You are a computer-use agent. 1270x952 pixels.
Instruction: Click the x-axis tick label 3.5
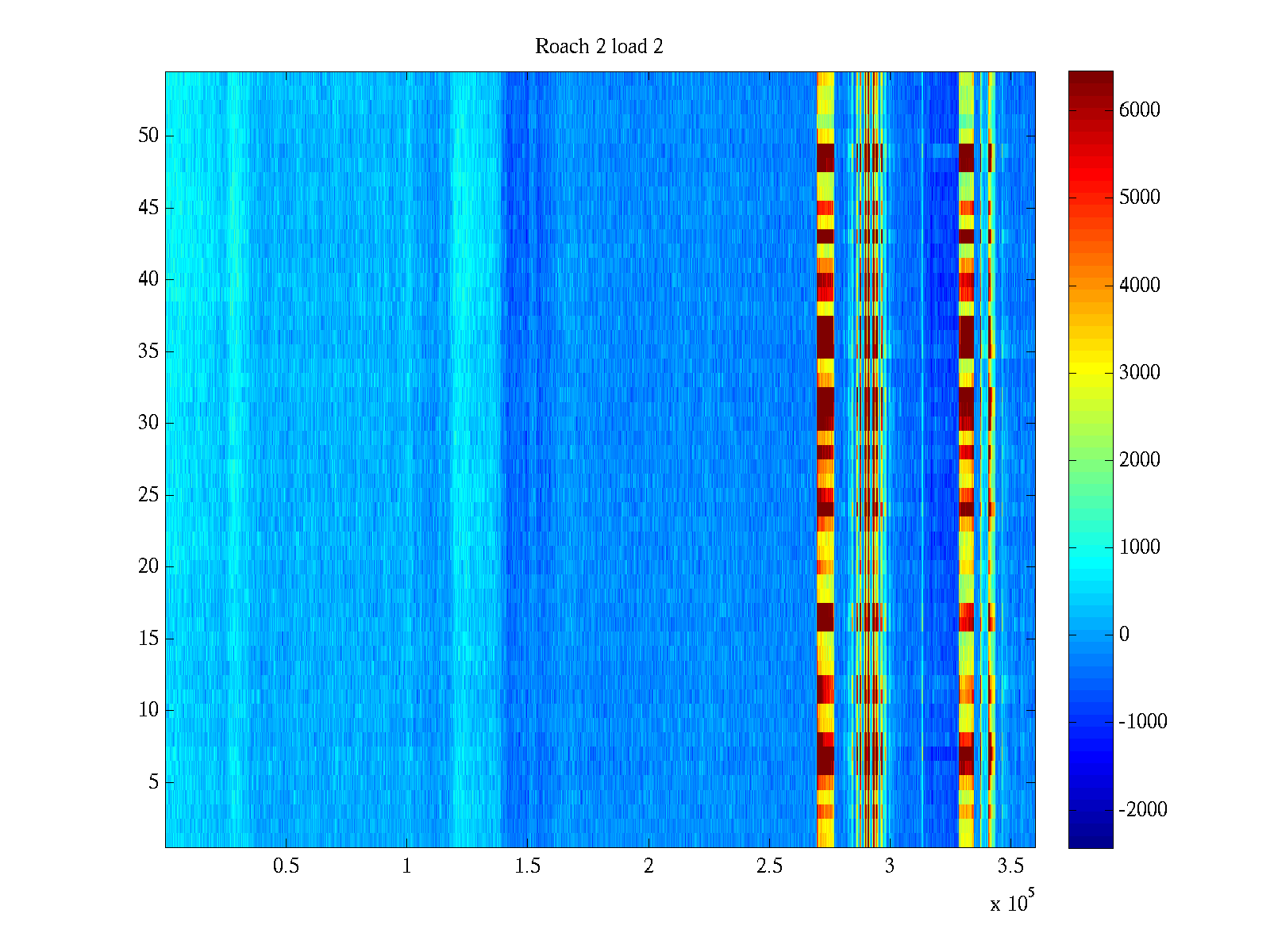1010,866
